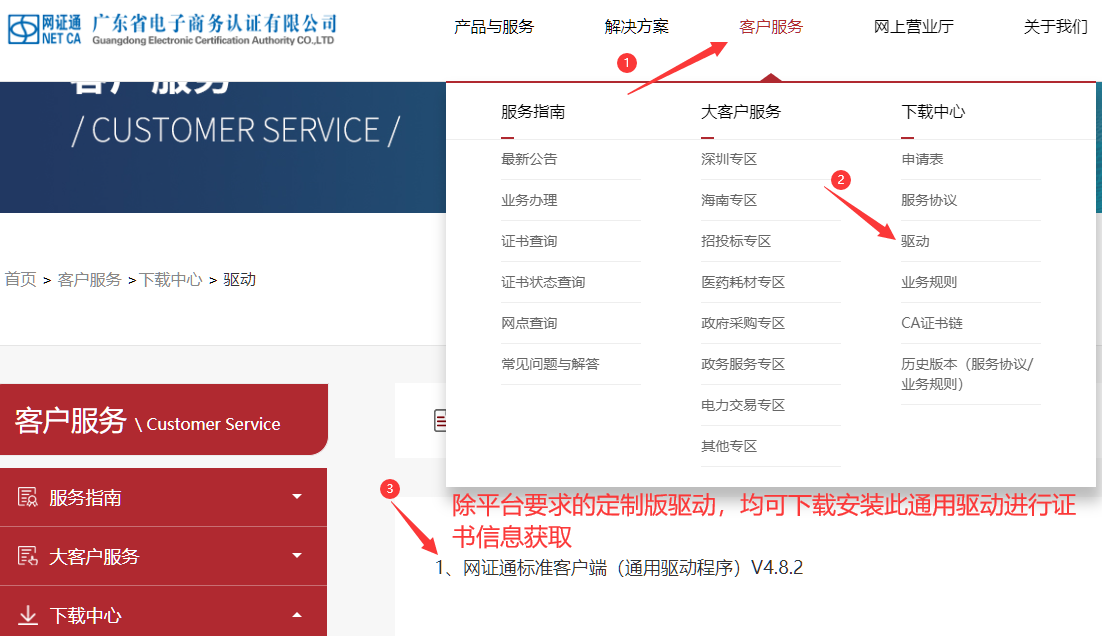This screenshot has height=636, width=1102.
Task: Open 常见问题与解答 page
Action: pos(550,364)
